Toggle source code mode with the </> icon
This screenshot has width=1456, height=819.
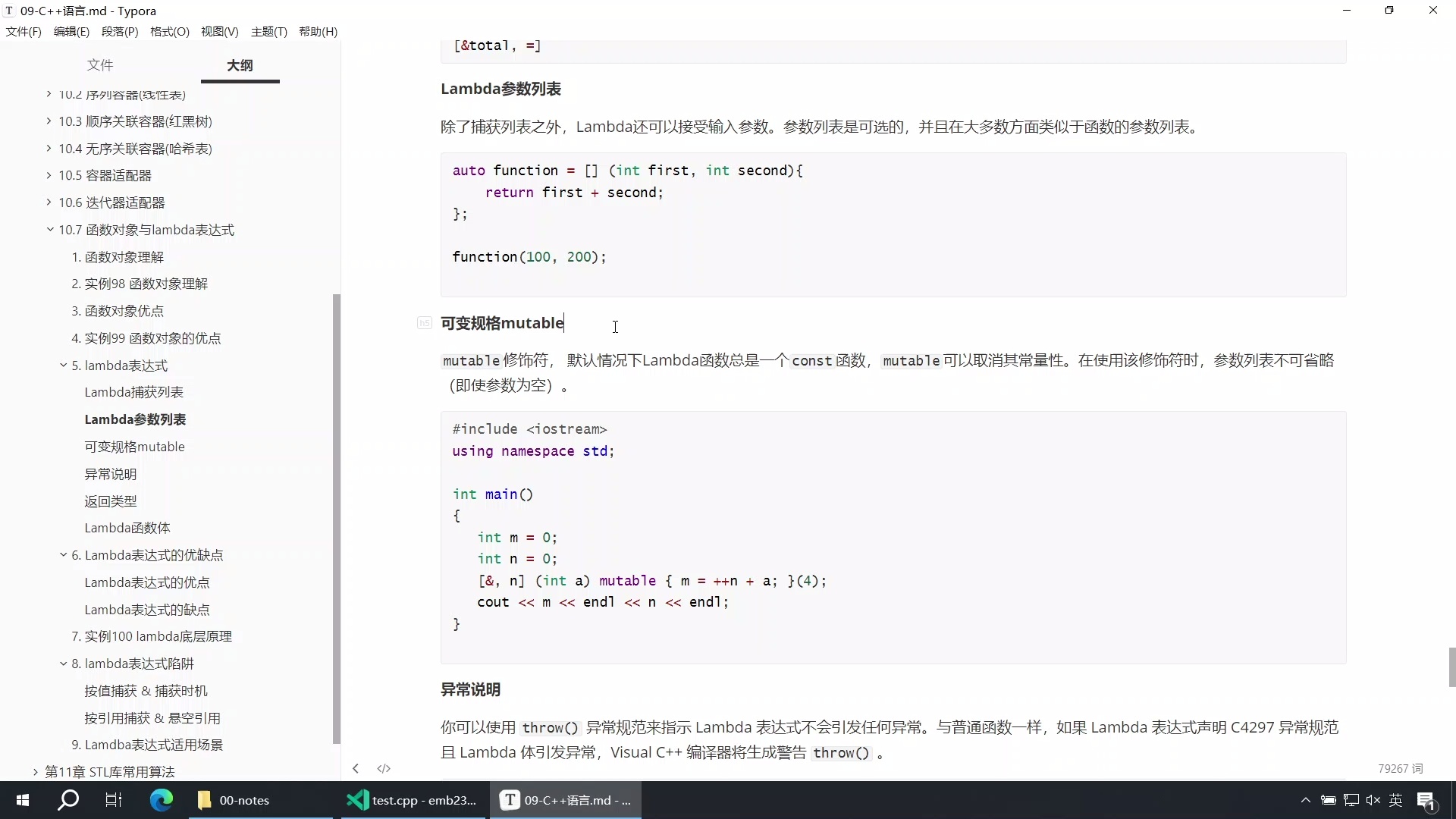[x=384, y=768]
